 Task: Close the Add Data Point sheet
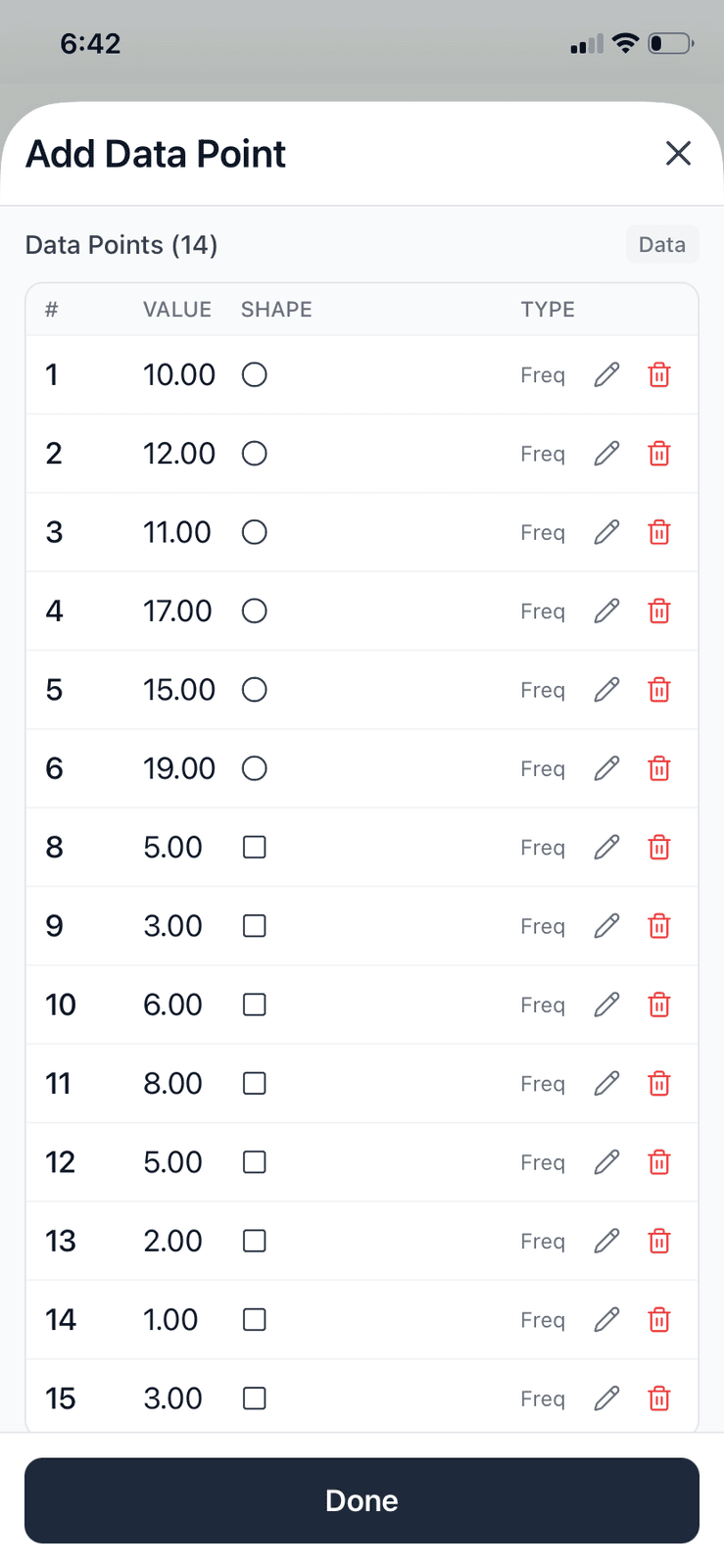click(678, 154)
